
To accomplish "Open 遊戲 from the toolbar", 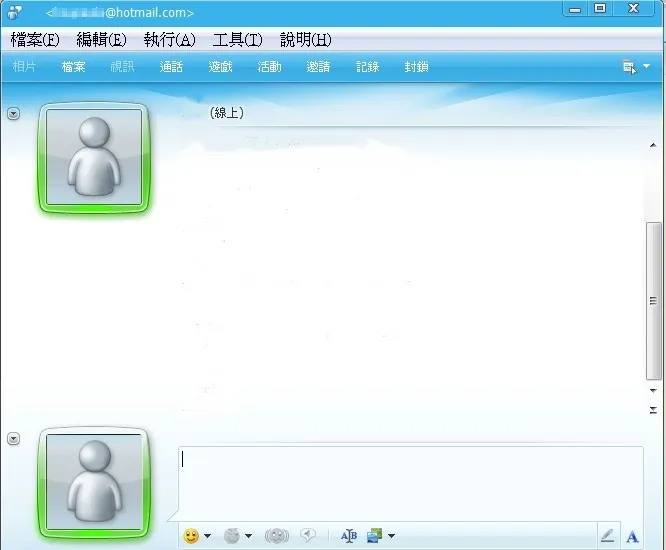I will click(x=220, y=67).
